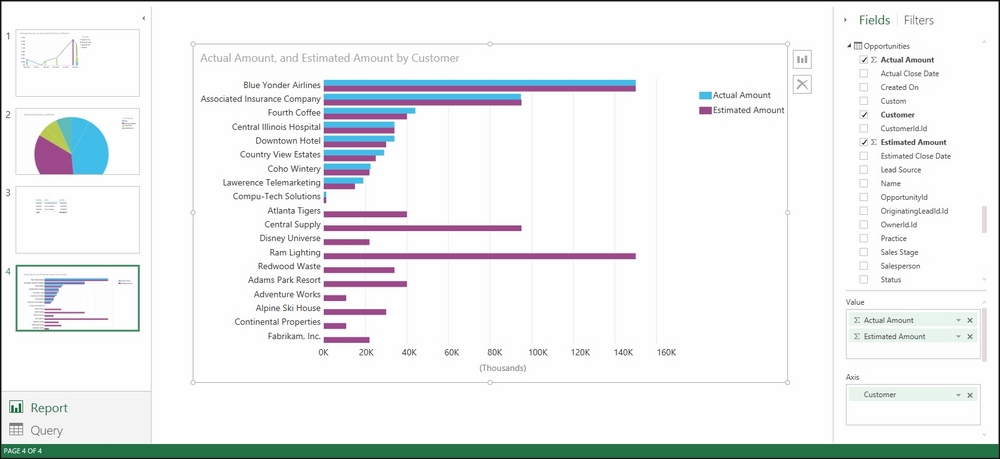Click the Compu-Tech Solutions axis label

277,196
